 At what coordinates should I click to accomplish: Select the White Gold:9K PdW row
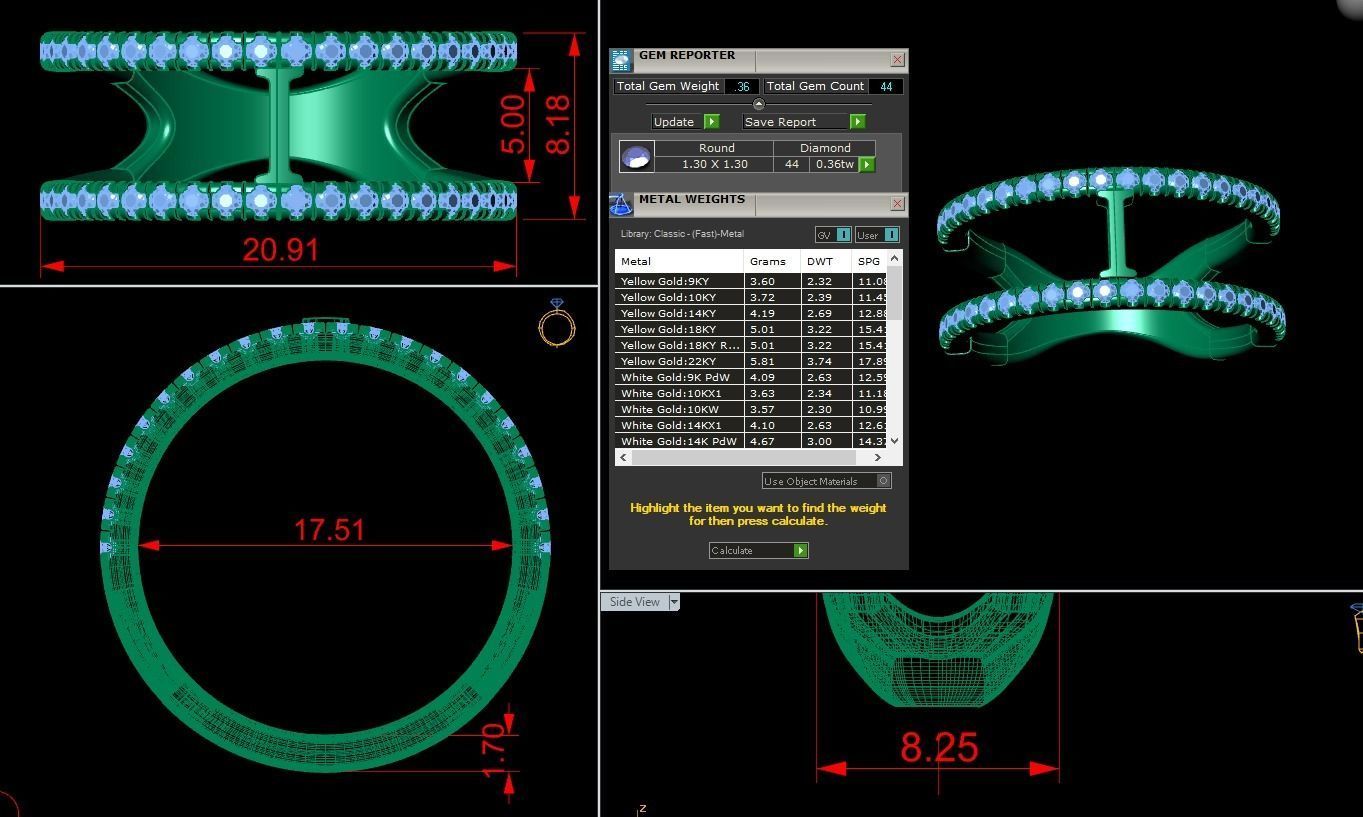click(750, 378)
